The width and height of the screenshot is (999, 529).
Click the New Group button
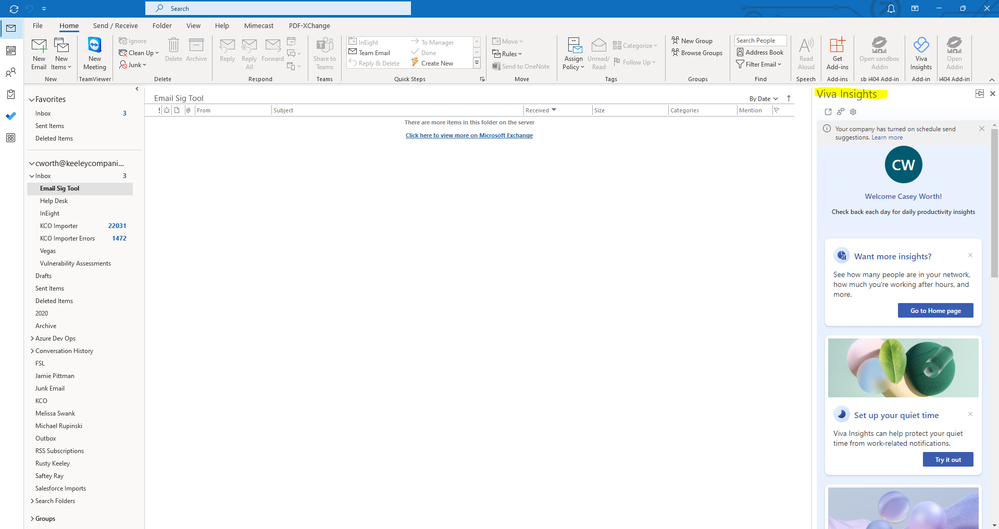(x=692, y=41)
